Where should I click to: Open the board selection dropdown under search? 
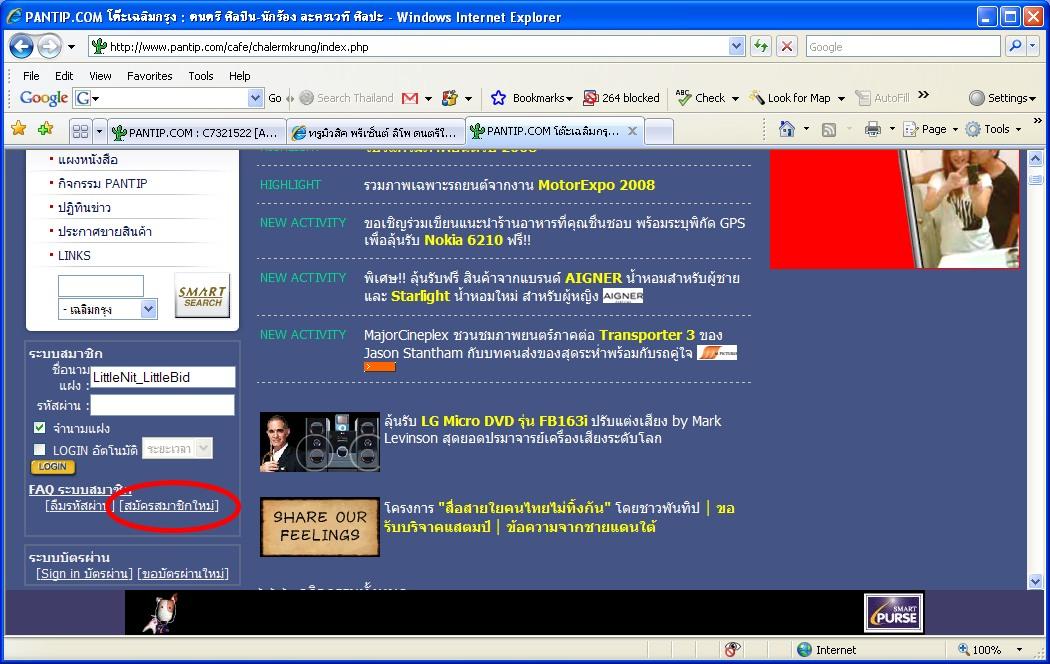point(149,309)
